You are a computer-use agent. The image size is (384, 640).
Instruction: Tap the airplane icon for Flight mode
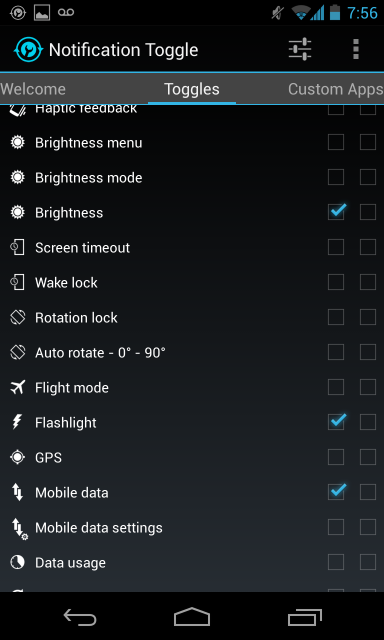(x=18, y=387)
